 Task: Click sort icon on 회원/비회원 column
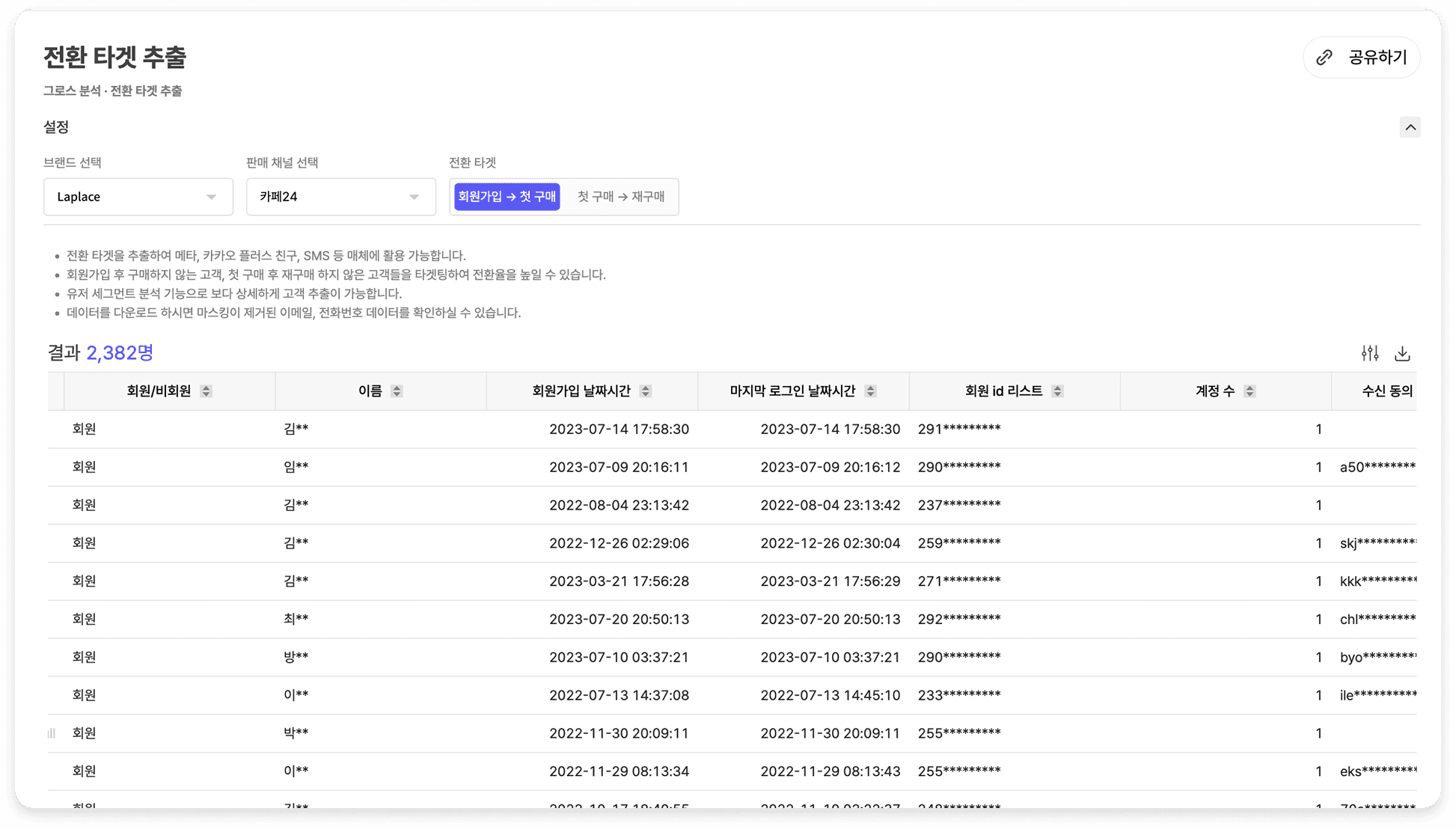tap(206, 391)
